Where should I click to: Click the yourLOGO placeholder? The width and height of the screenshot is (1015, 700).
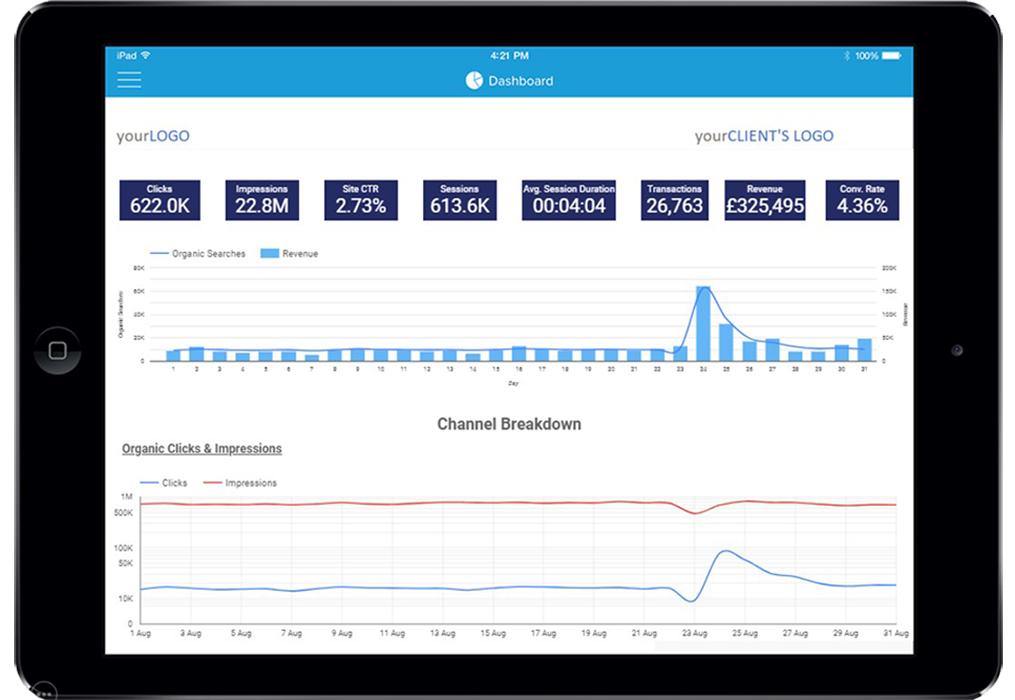[153, 136]
